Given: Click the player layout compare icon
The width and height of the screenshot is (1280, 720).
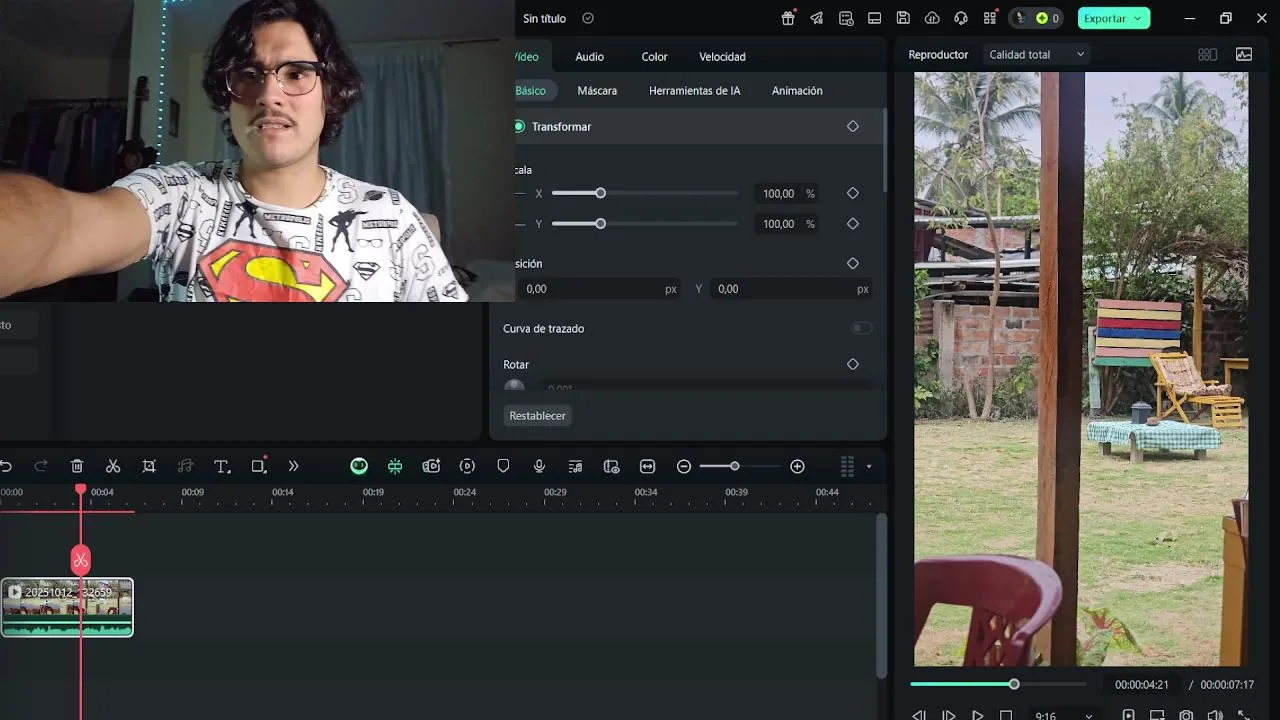Looking at the screenshot, I should [x=1207, y=55].
